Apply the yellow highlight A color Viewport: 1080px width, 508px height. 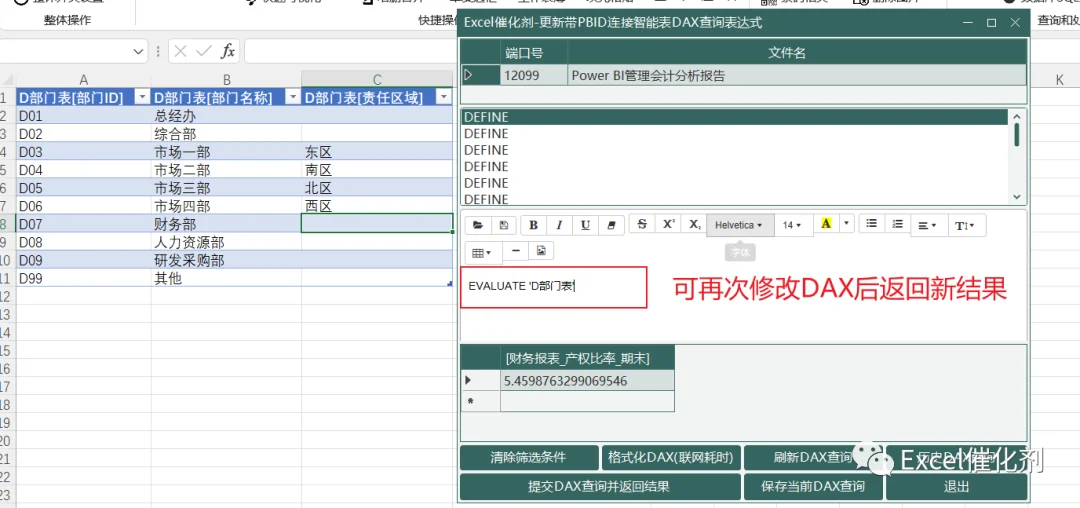[x=827, y=224]
